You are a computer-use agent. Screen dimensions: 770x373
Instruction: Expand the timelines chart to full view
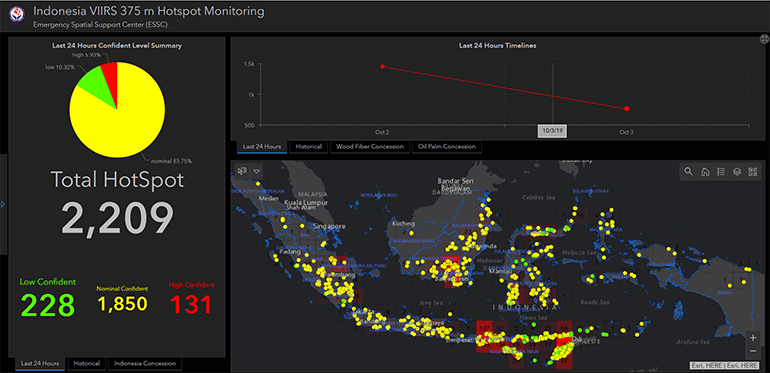[764, 39]
